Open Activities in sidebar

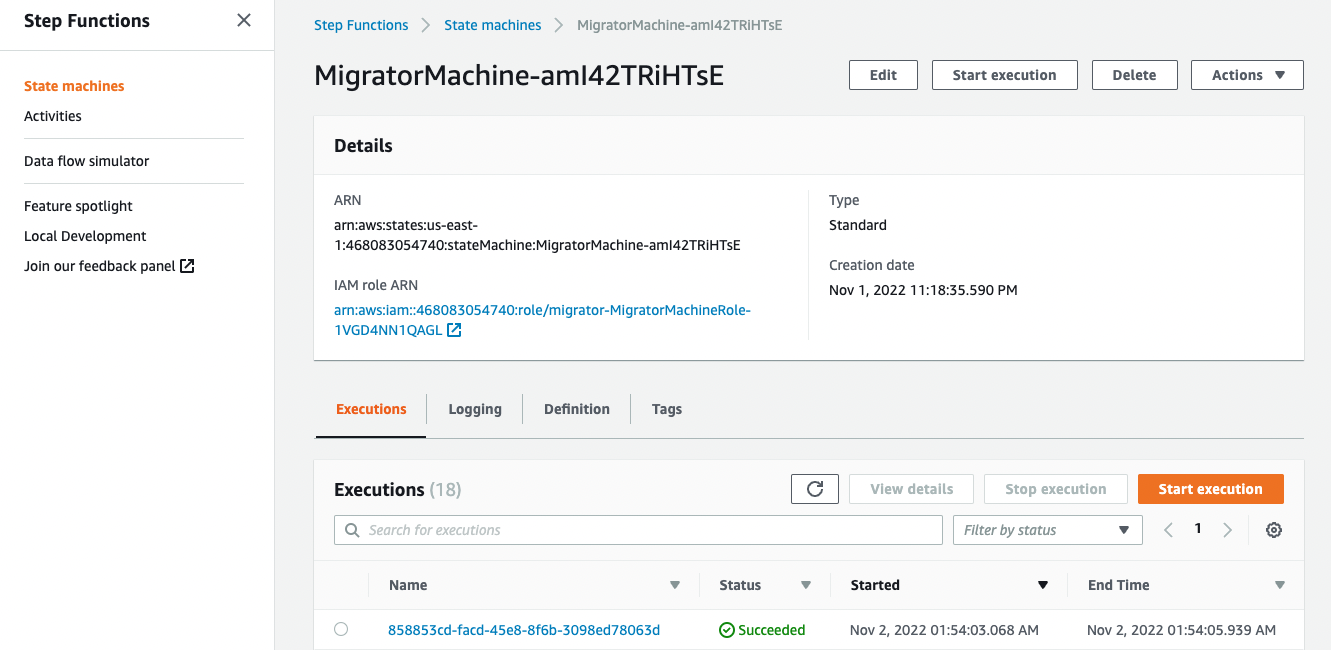[x=53, y=116]
